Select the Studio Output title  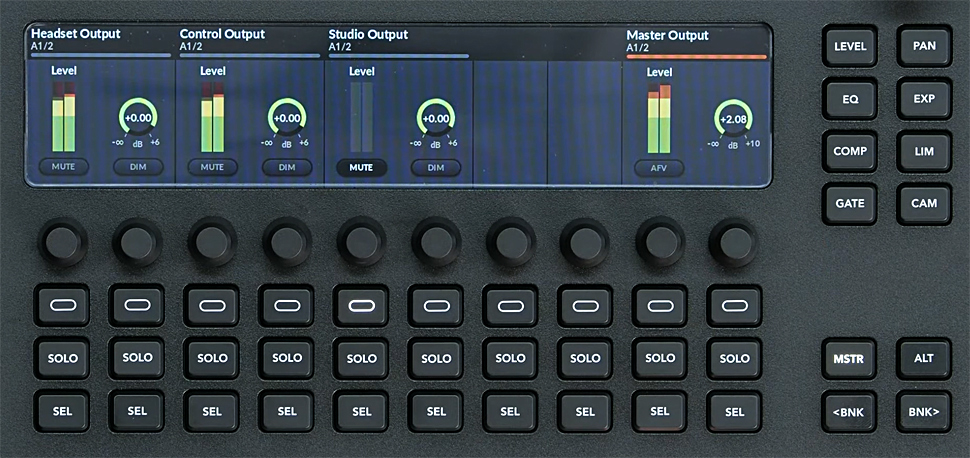368,34
